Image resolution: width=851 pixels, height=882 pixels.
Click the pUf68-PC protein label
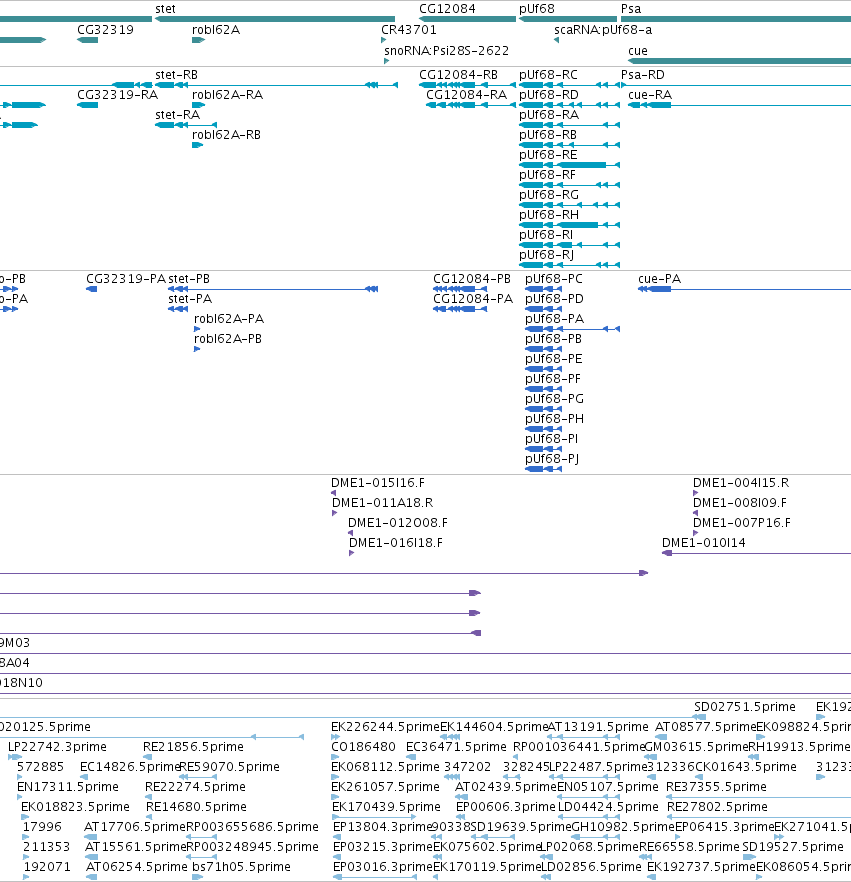[554, 279]
